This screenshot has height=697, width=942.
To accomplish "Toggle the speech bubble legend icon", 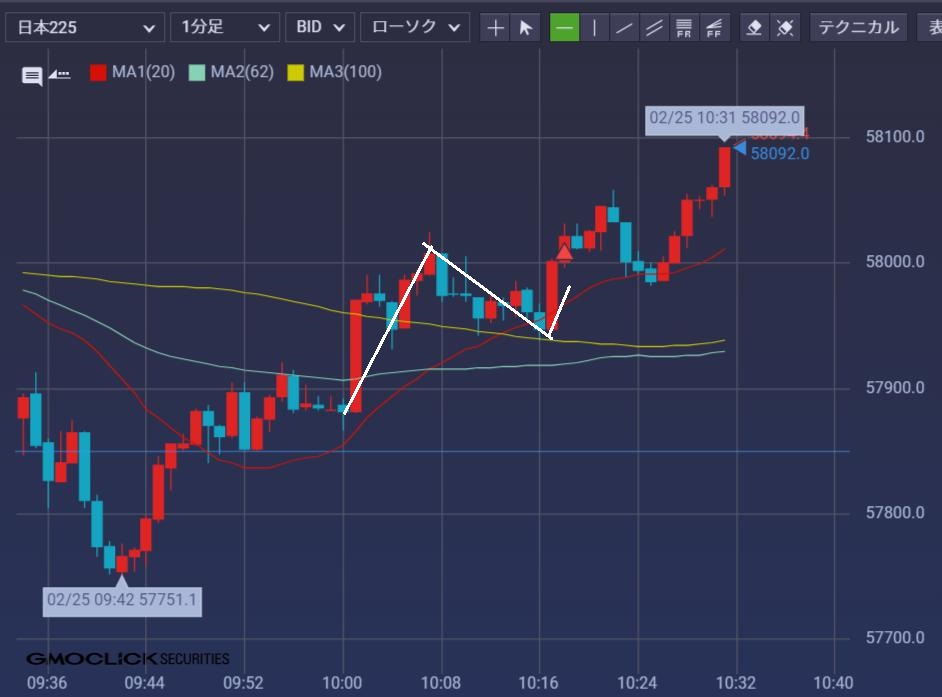I will [32, 75].
